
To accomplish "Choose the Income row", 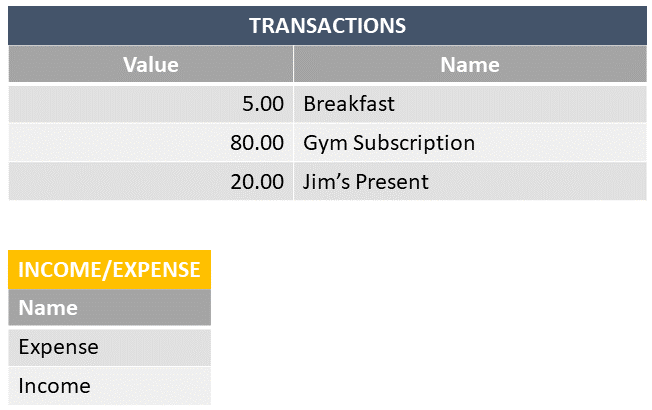I will tap(55, 386).
